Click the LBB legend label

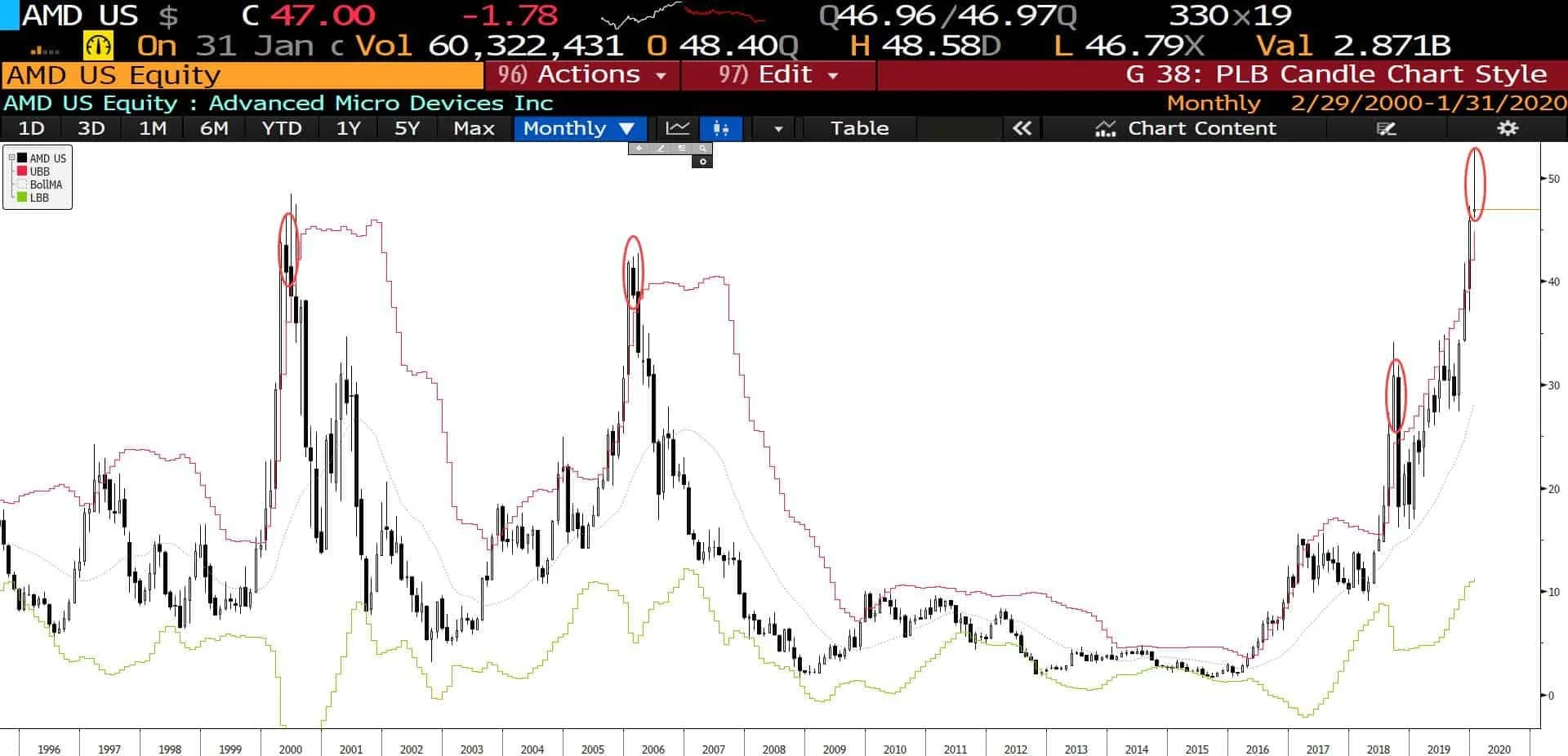point(39,198)
